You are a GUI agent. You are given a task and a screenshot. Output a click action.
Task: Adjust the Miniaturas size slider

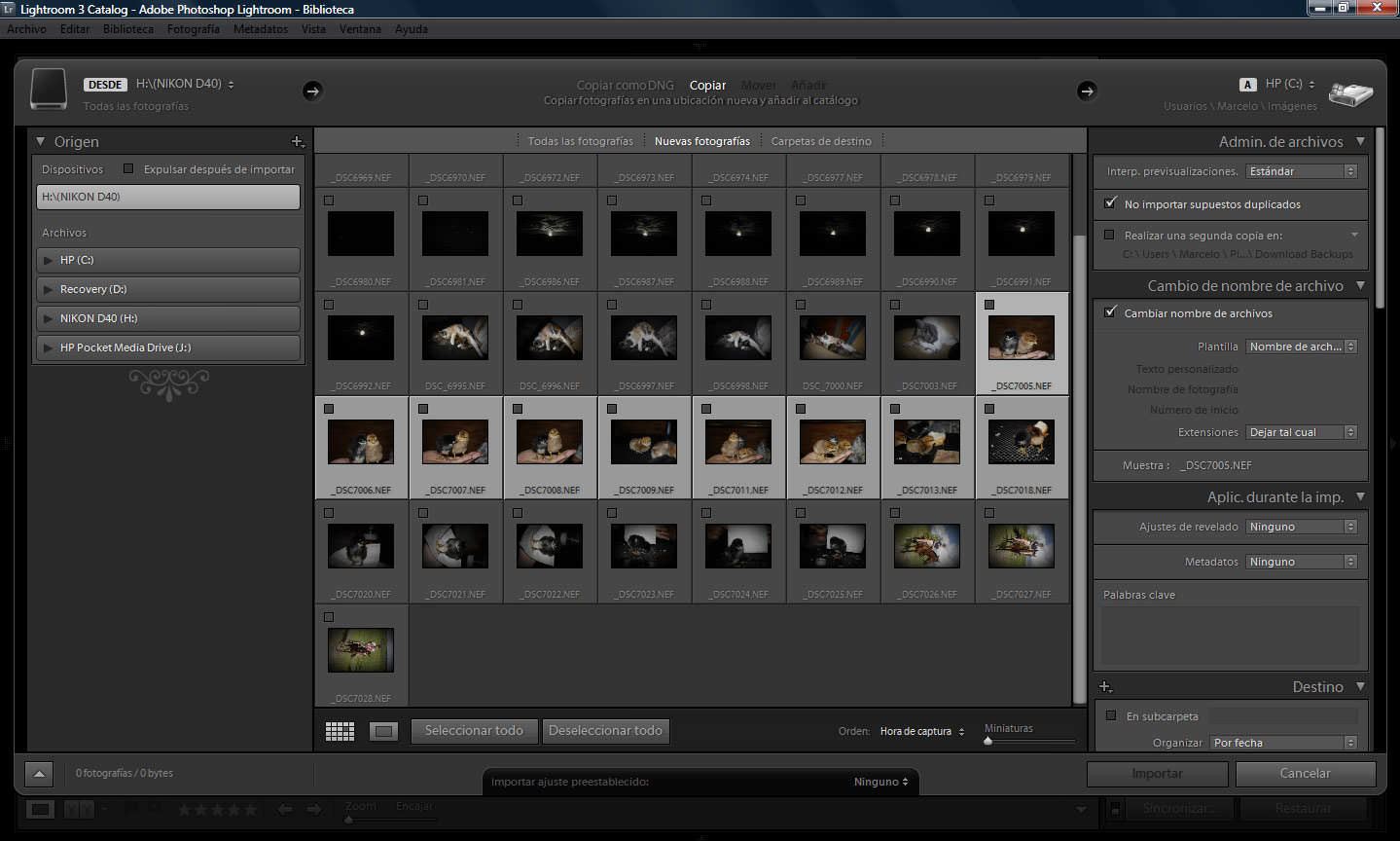[x=988, y=742]
